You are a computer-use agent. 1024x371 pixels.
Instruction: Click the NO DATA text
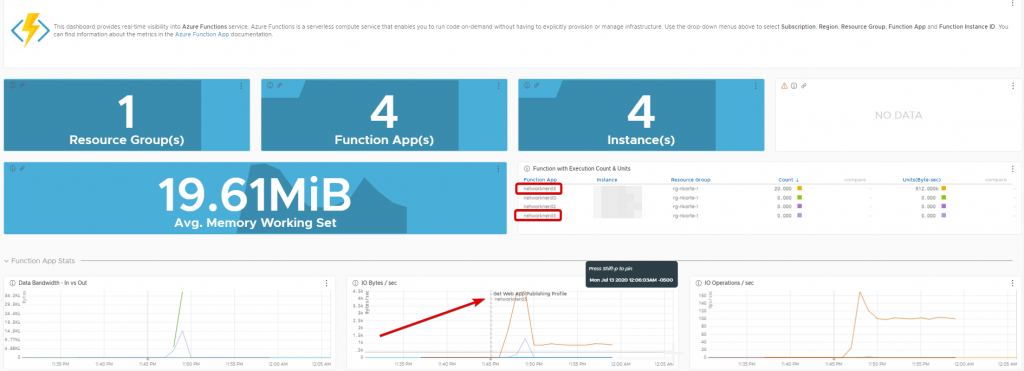tap(899, 116)
